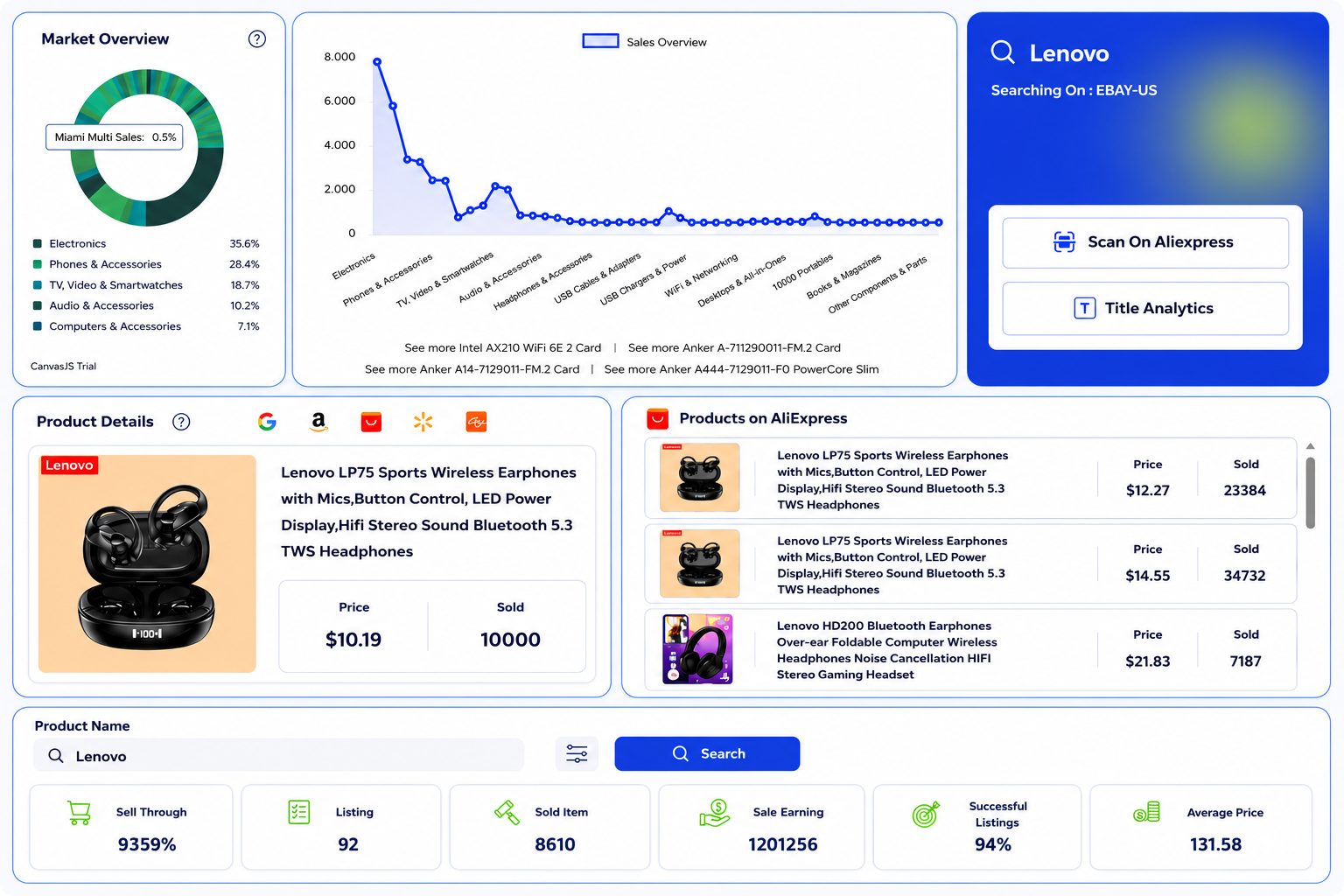Select the Google marketplace icon
This screenshot has width=1344, height=896.
(x=267, y=422)
